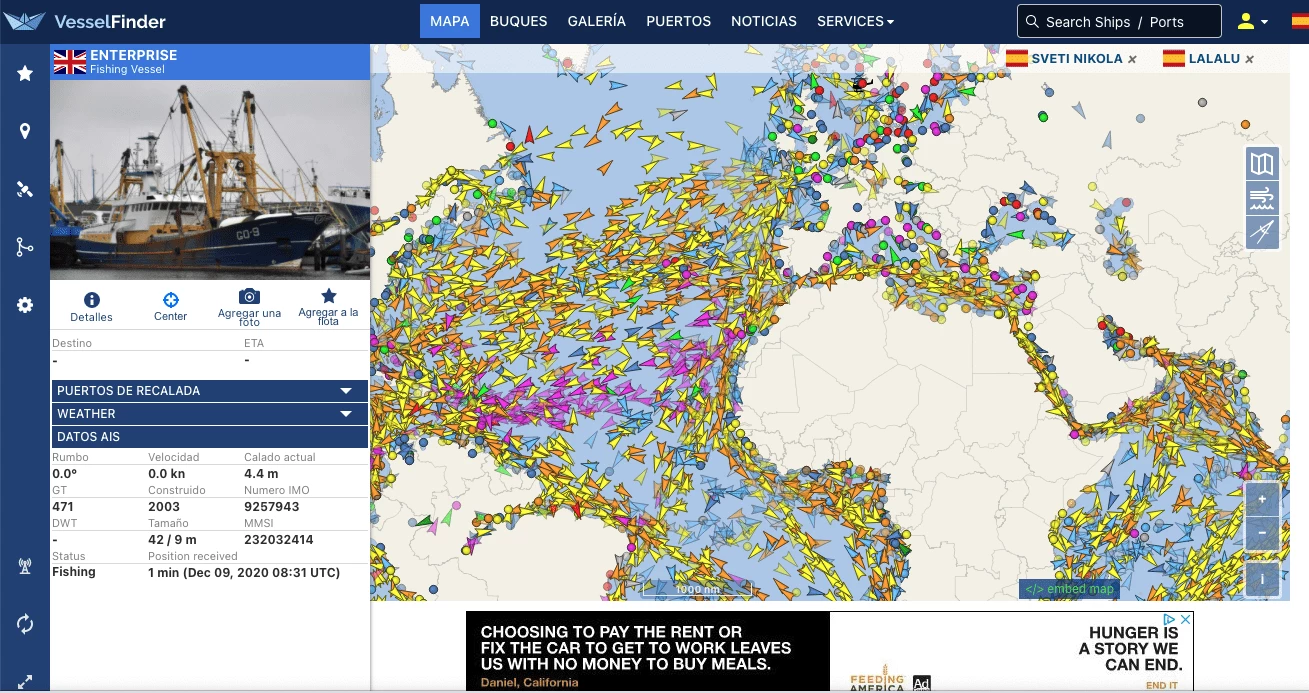1309x693 pixels.
Task: Click the DATOS AIS section header
Action: pyautogui.click(x=210, y=437)
